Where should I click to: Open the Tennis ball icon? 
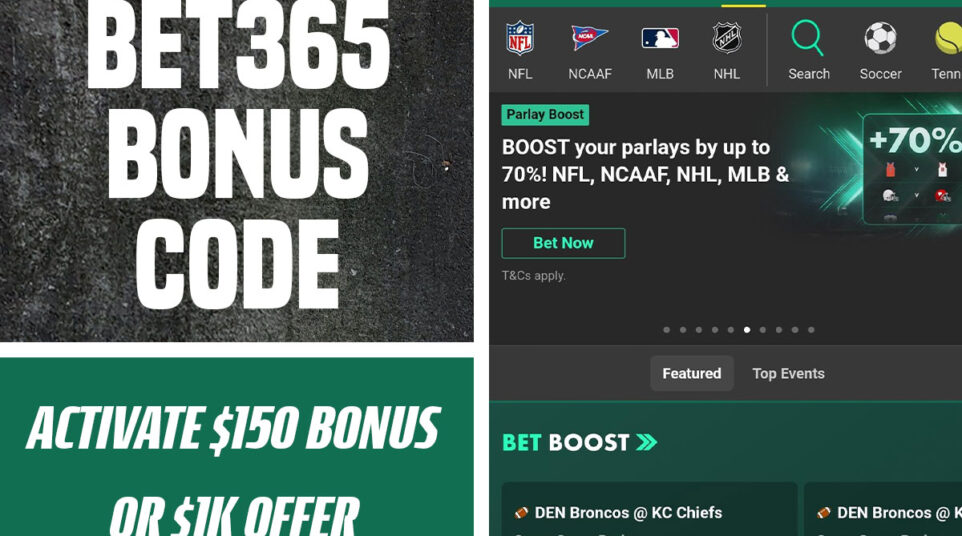[949, 38]
